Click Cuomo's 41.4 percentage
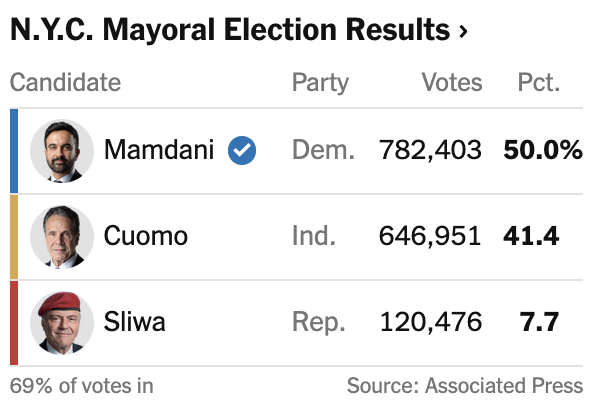601x410 pixels. click(x=531, y=237)
